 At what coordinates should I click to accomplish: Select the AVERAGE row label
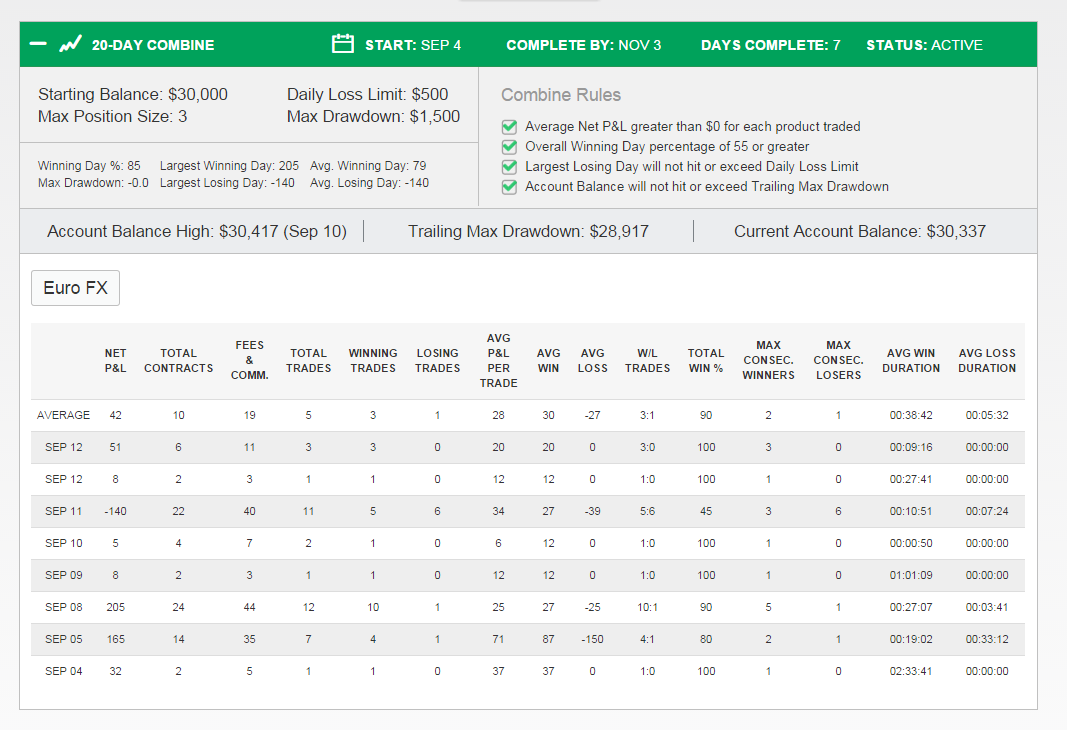tap(63, 415)
